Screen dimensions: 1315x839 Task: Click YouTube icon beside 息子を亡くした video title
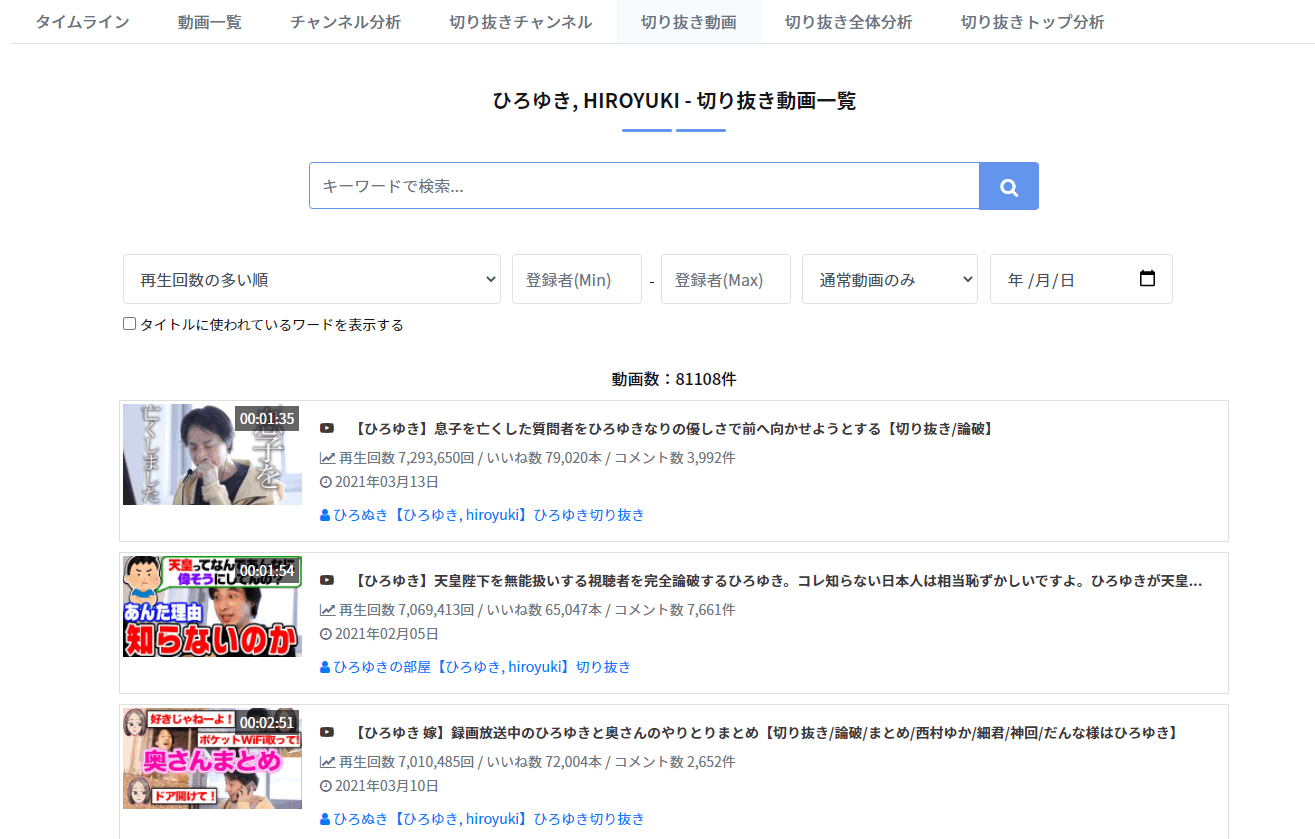[x=327, y=429]
